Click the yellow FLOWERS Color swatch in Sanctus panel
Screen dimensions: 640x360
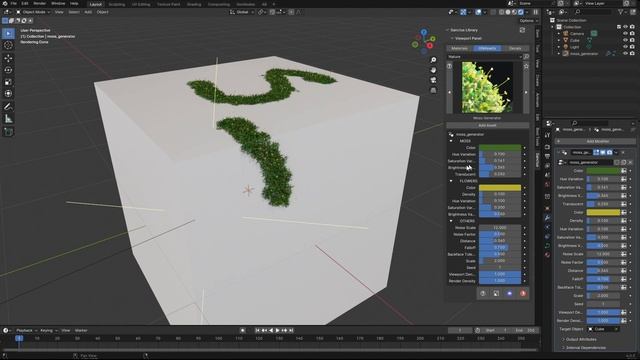point(500,188)
